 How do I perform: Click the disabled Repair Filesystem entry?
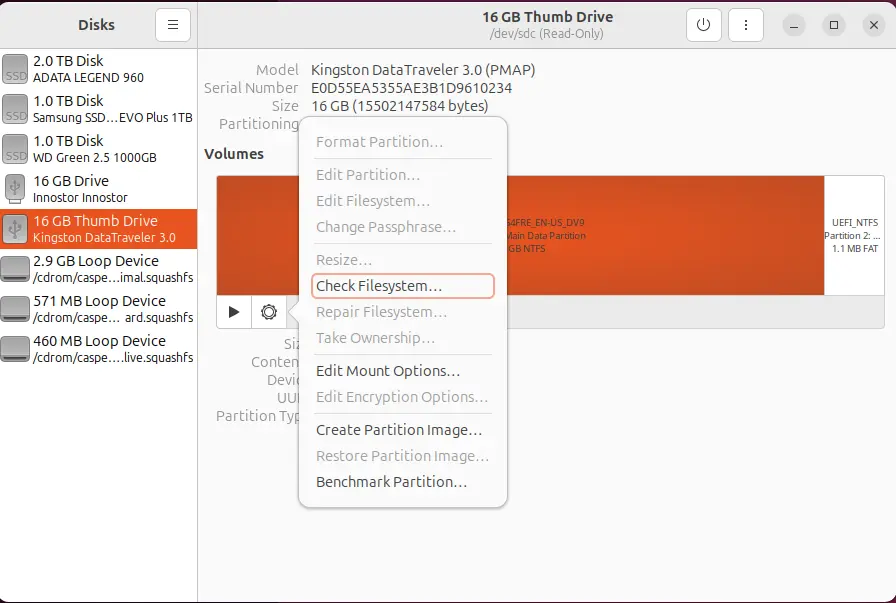(403, 312)
